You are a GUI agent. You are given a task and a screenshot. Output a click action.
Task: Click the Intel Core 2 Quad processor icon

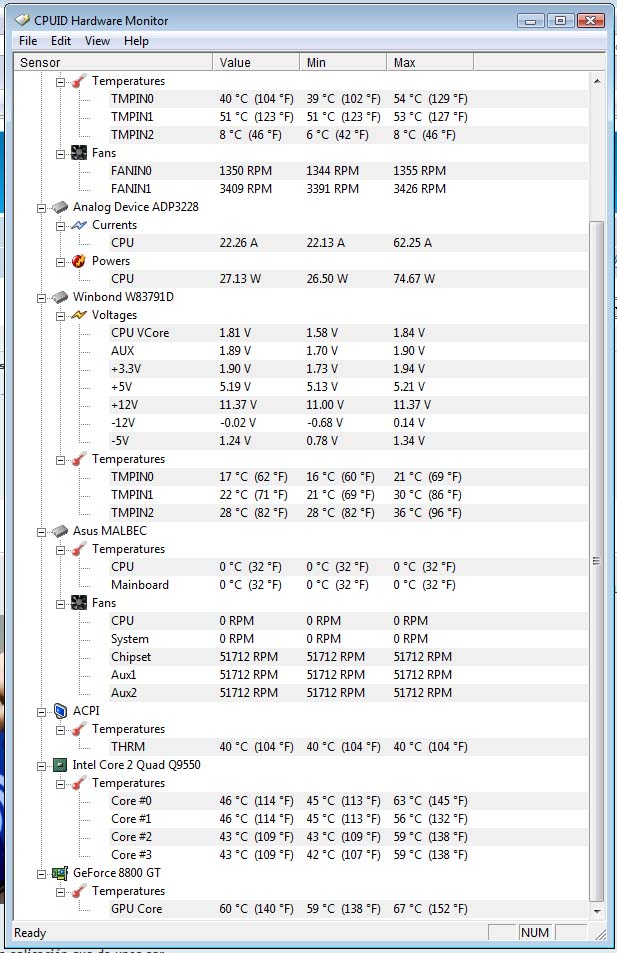coord(60,765)
